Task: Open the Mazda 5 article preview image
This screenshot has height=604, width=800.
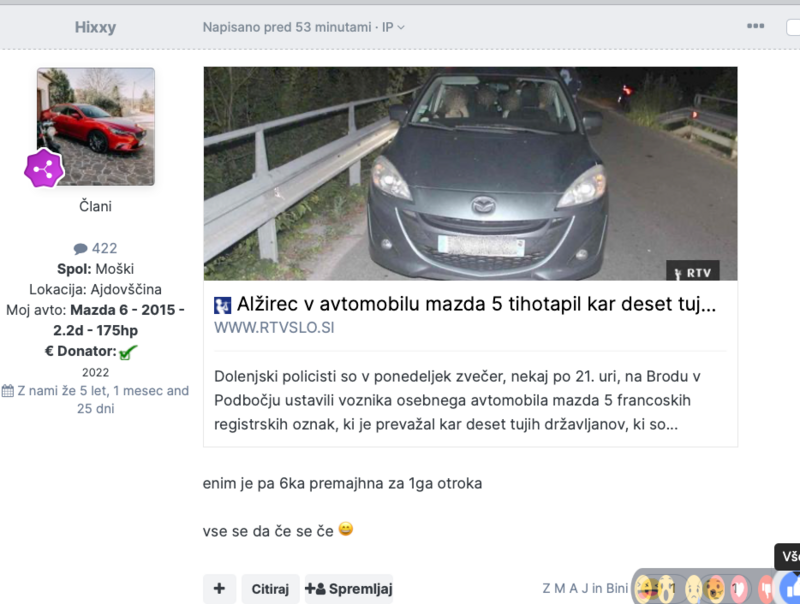Action: (x=470, y=173)
